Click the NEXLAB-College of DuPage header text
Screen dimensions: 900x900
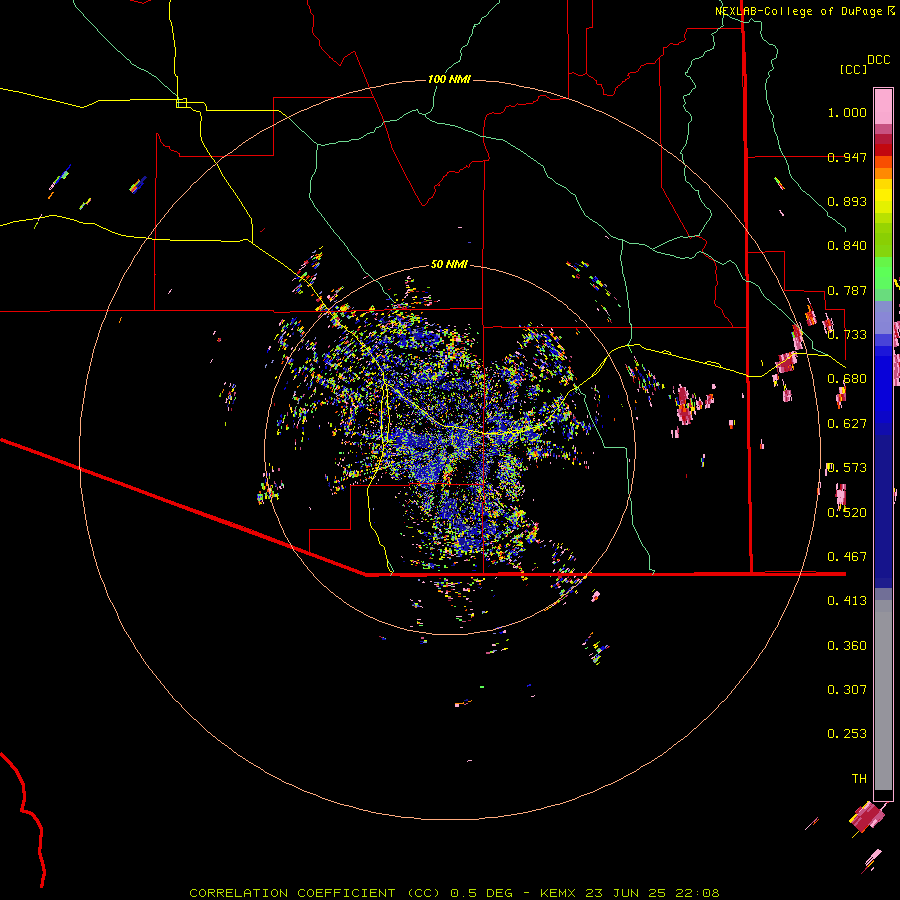[x=798, y=11]
